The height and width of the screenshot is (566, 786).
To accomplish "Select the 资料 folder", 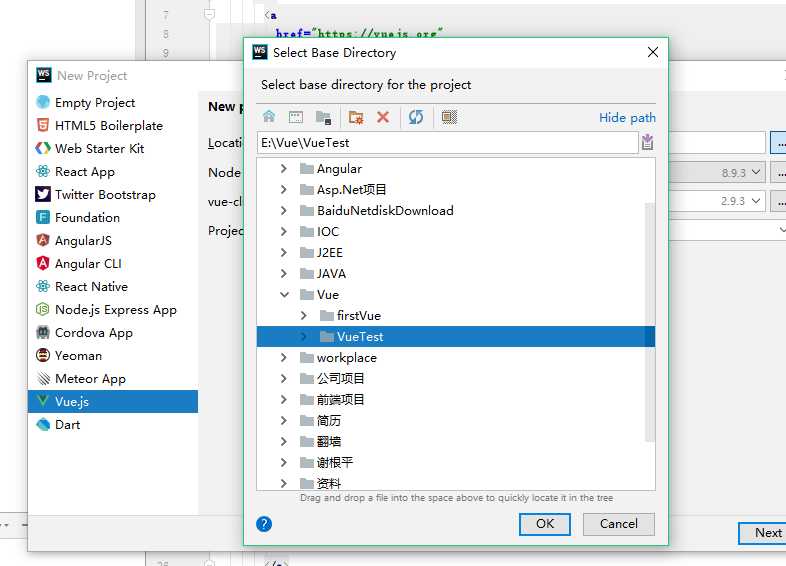I will pyautogui.click(x=328, y=483).
